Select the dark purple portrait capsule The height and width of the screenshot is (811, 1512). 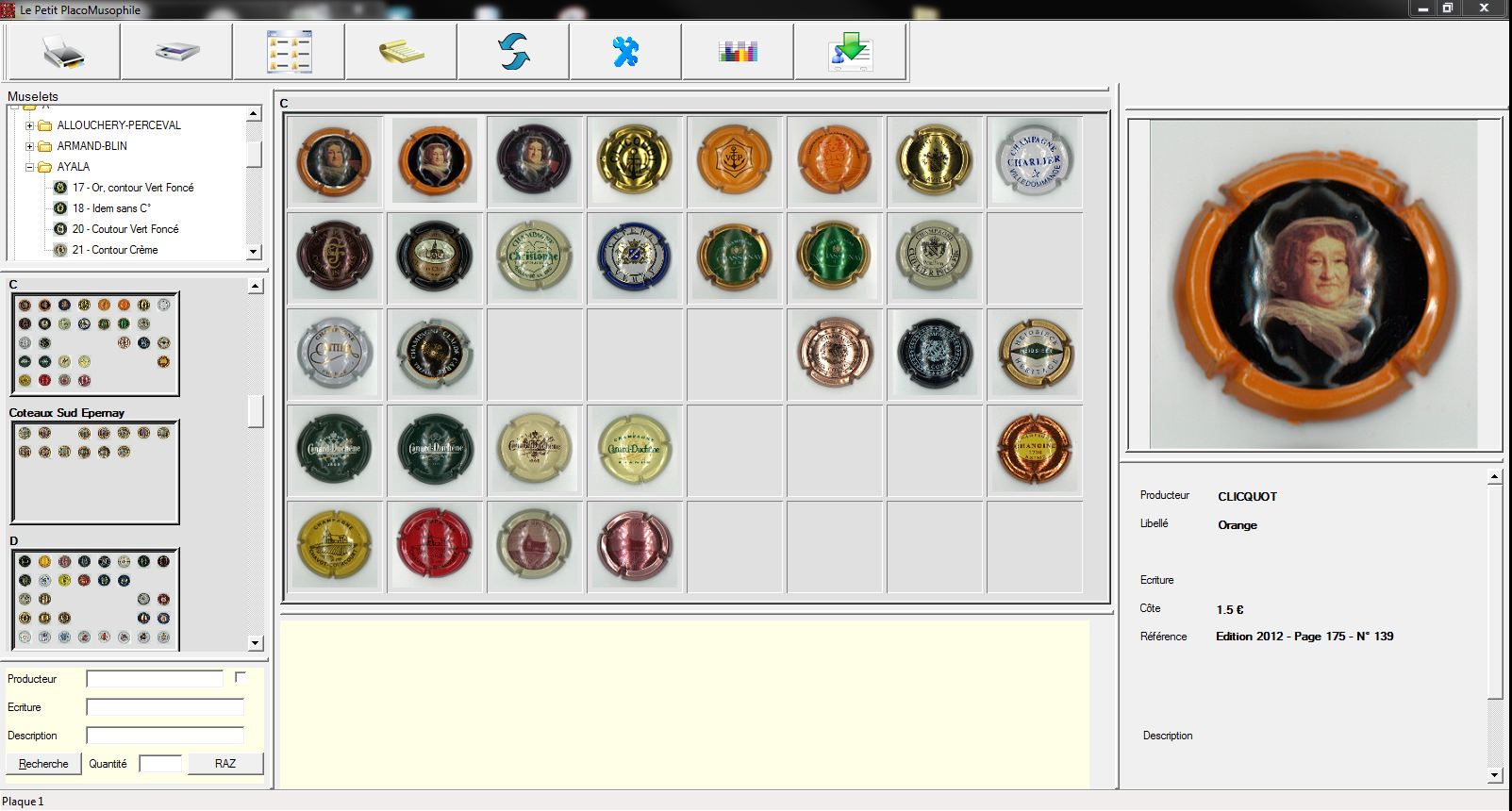534,161
